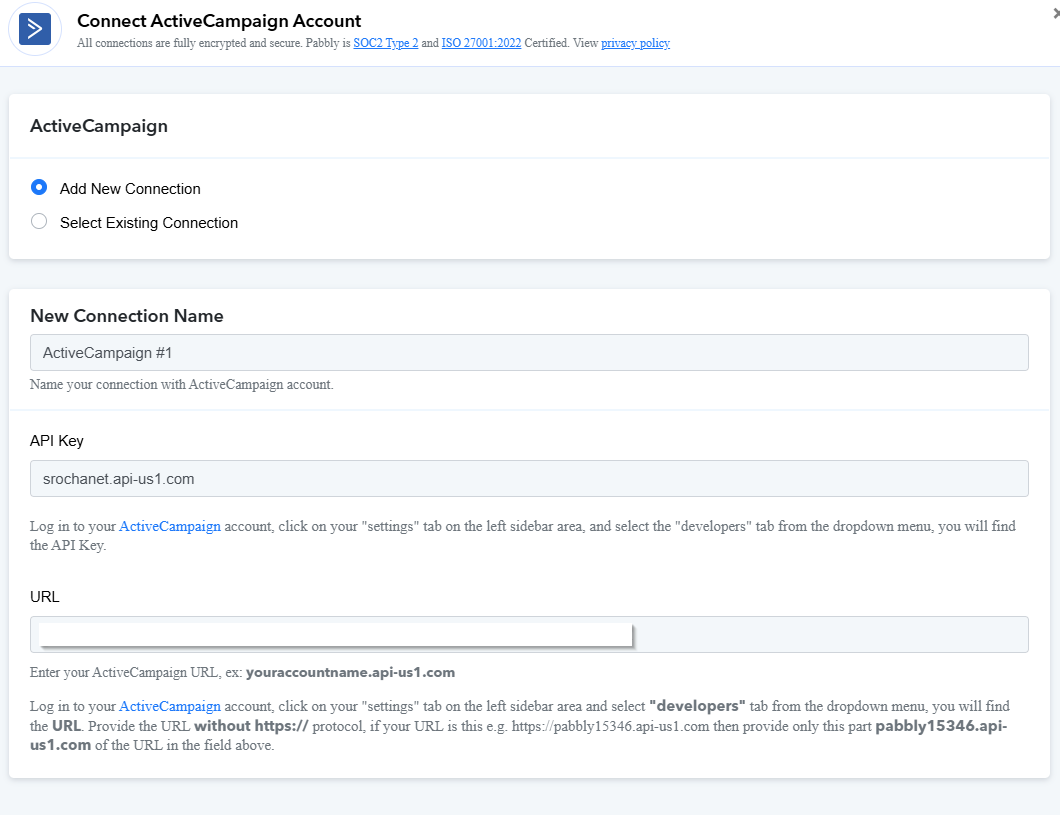
Task: Select the Select Existing Connection radio button
Action: [x=39, y=222]
